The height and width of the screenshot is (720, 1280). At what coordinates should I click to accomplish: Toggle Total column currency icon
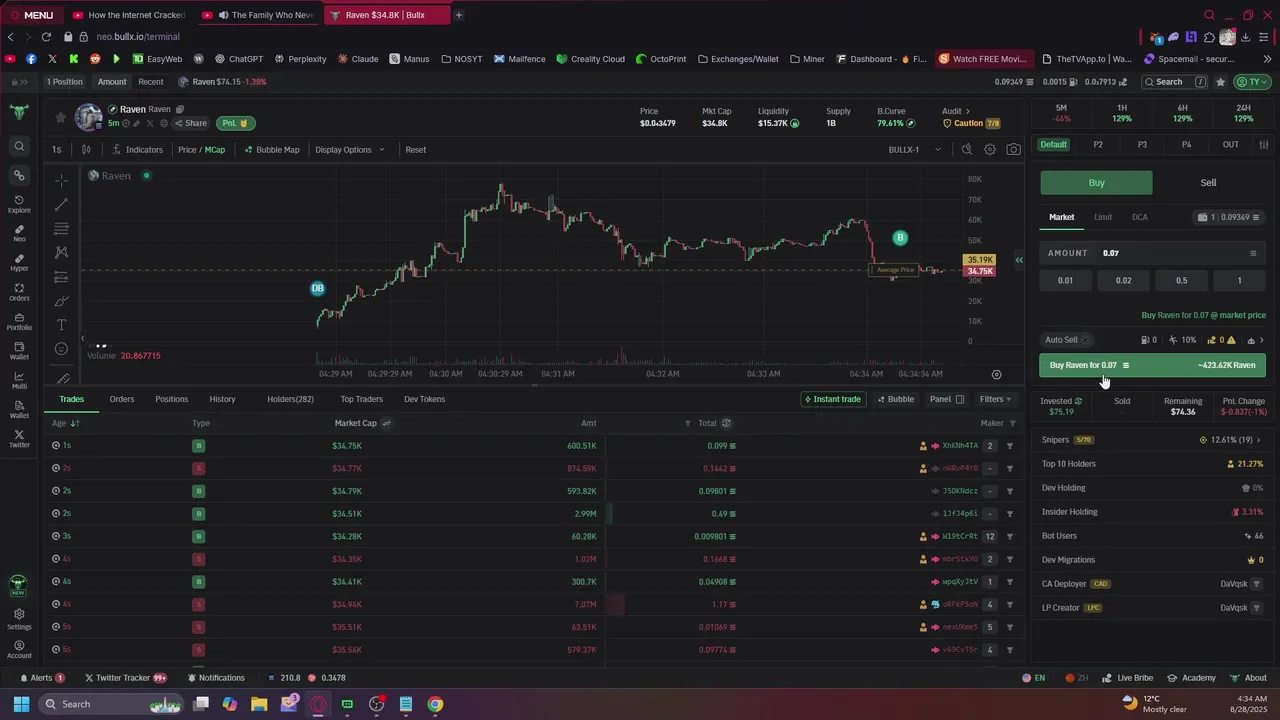(x=726, y=423)
